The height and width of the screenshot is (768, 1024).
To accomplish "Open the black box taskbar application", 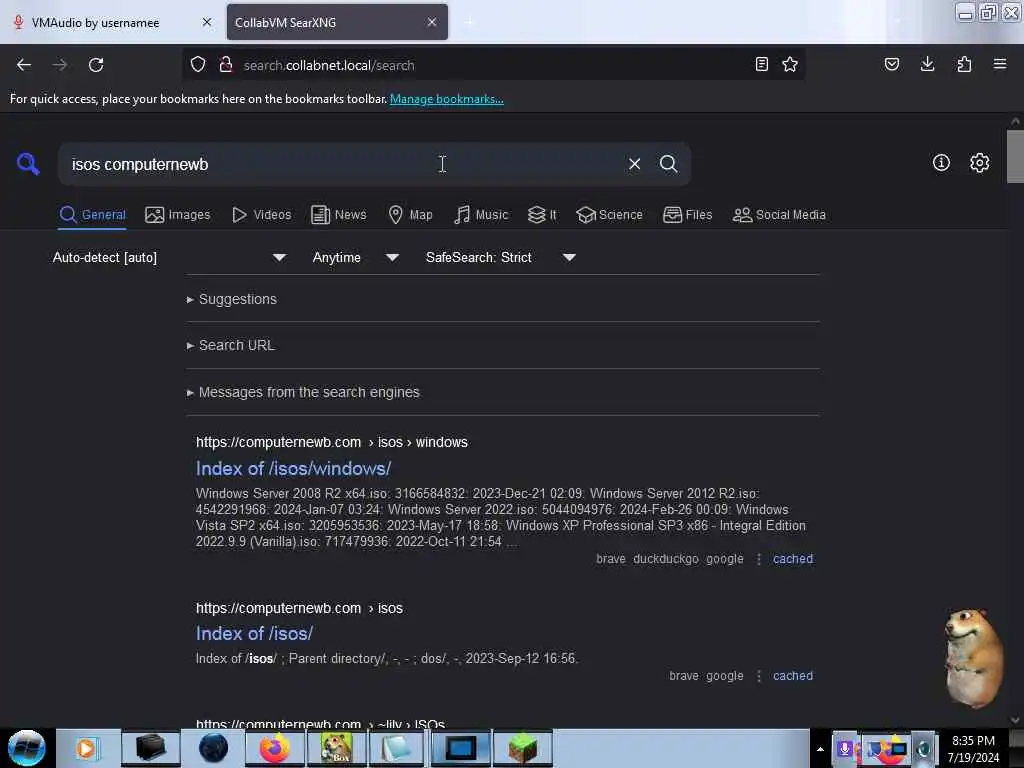I will tap(150, 748).
